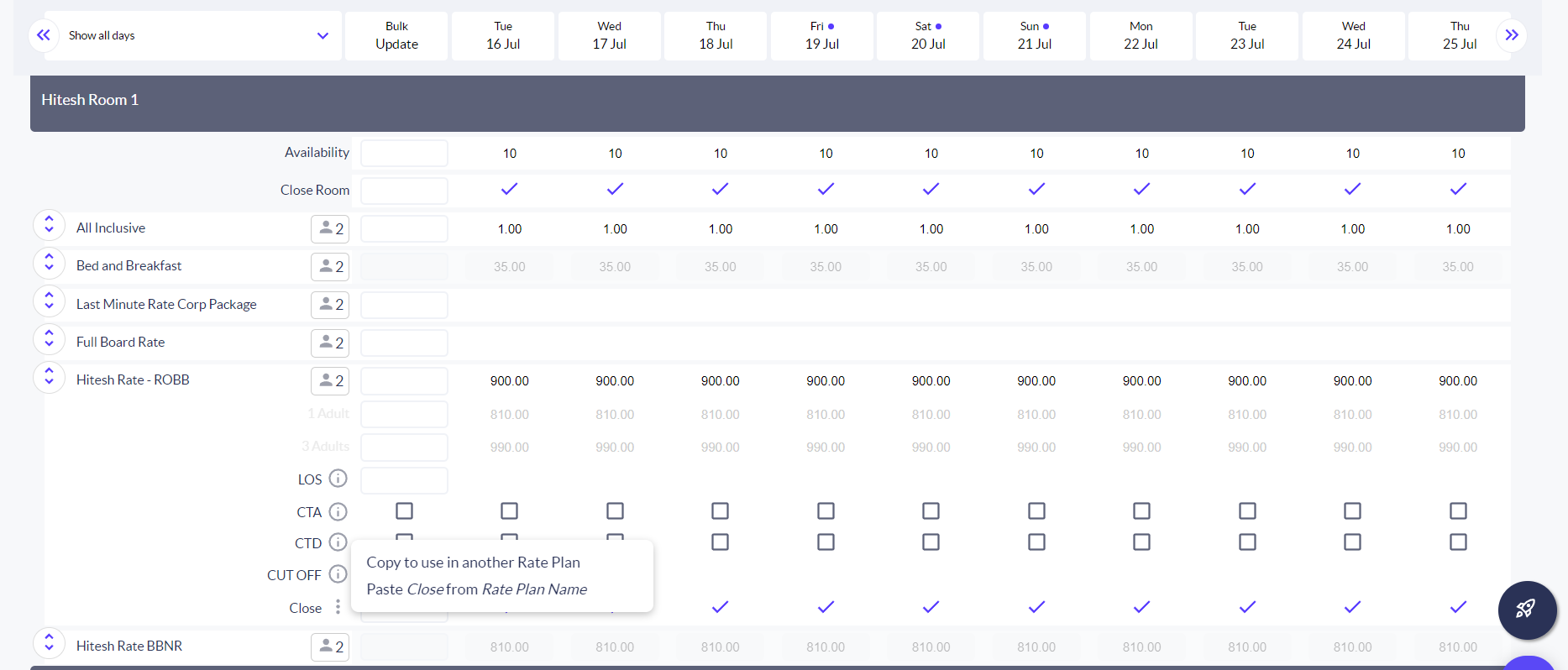Click occupancy icon for All Inclusive
Screen dimensions: 1568x670
click(x=330, y=228)
